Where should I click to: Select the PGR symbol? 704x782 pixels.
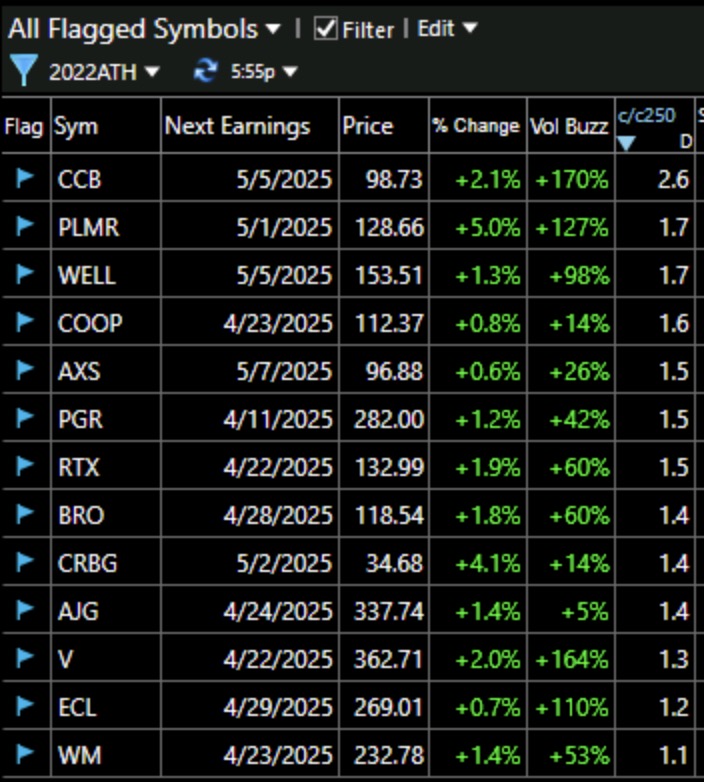pos(80,419)
